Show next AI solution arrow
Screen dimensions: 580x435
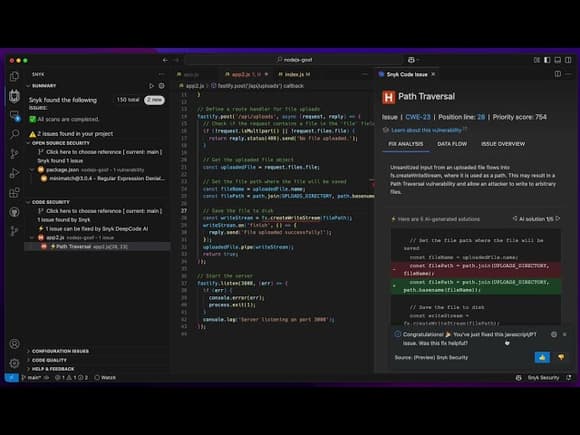558,219
